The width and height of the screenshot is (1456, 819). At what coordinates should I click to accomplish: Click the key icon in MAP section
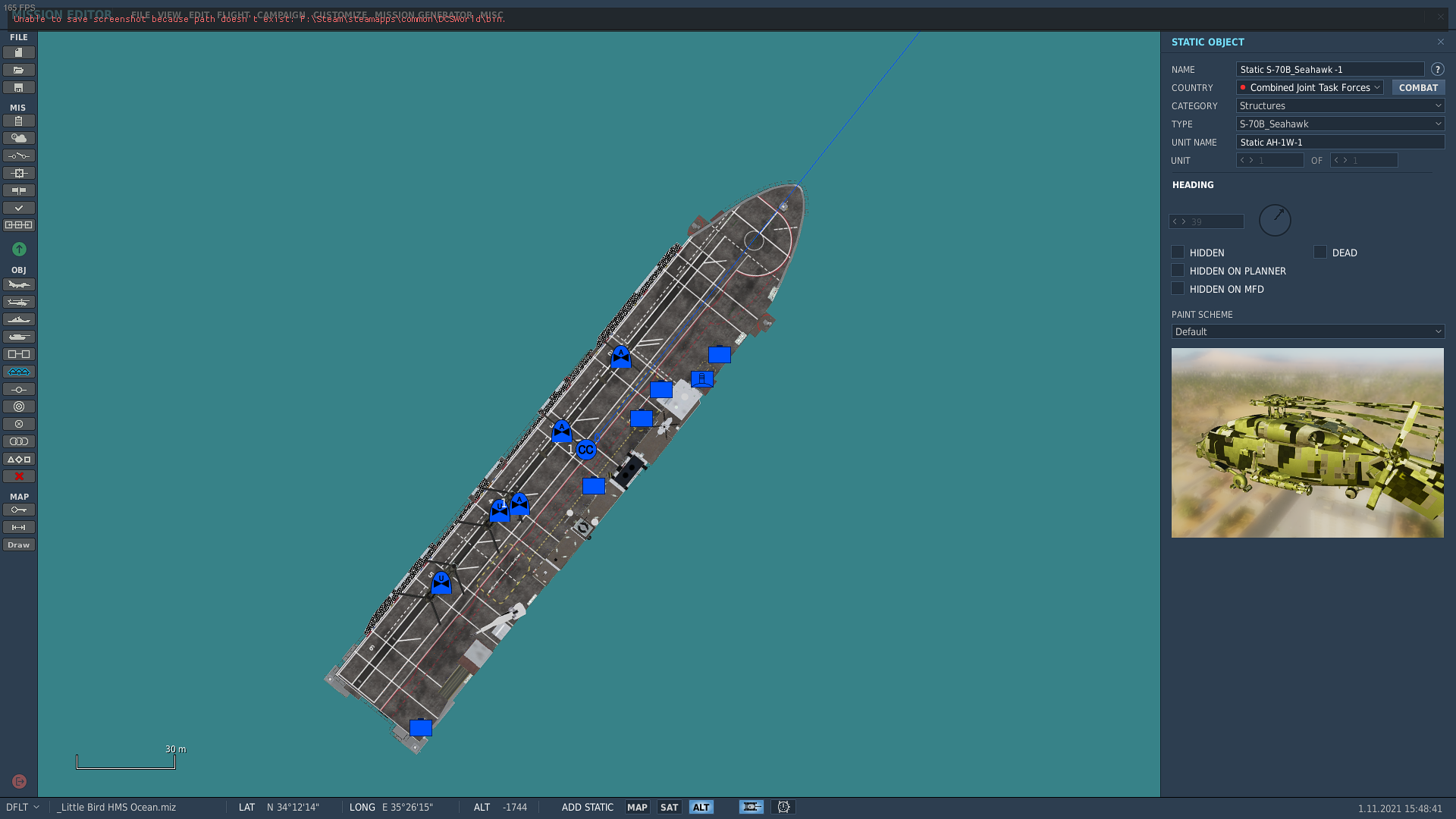pos(19,510)
